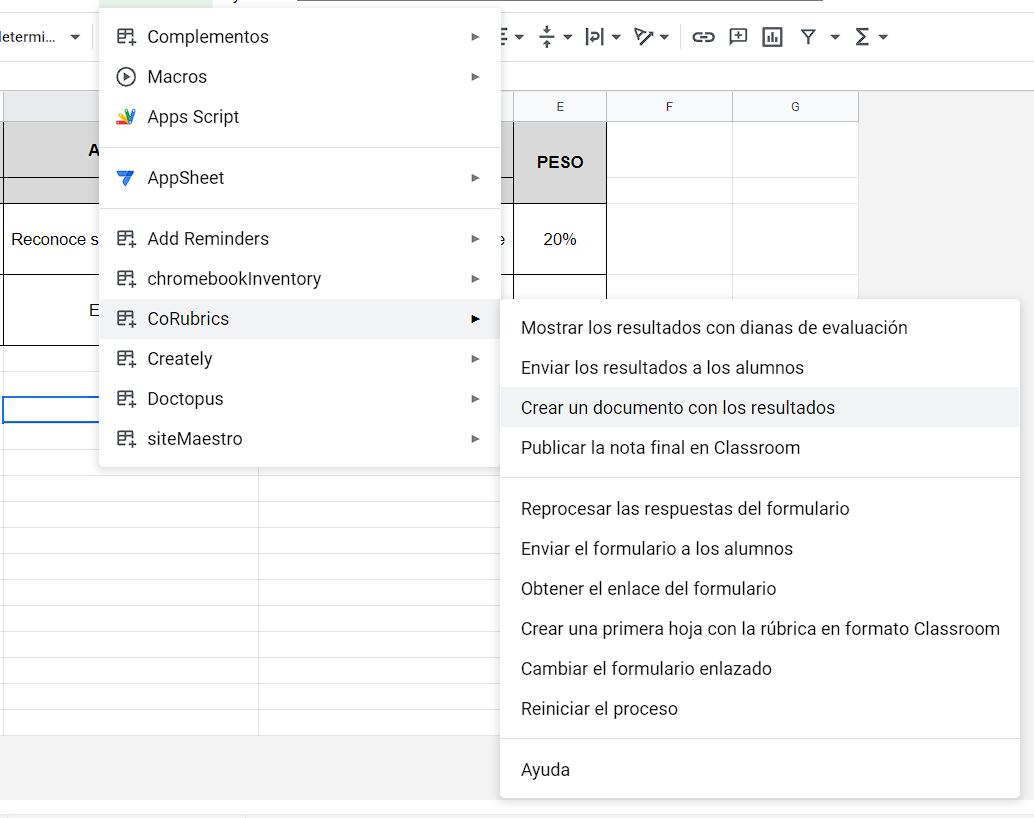Select Crear un documento con los resultados

point(760,407)
